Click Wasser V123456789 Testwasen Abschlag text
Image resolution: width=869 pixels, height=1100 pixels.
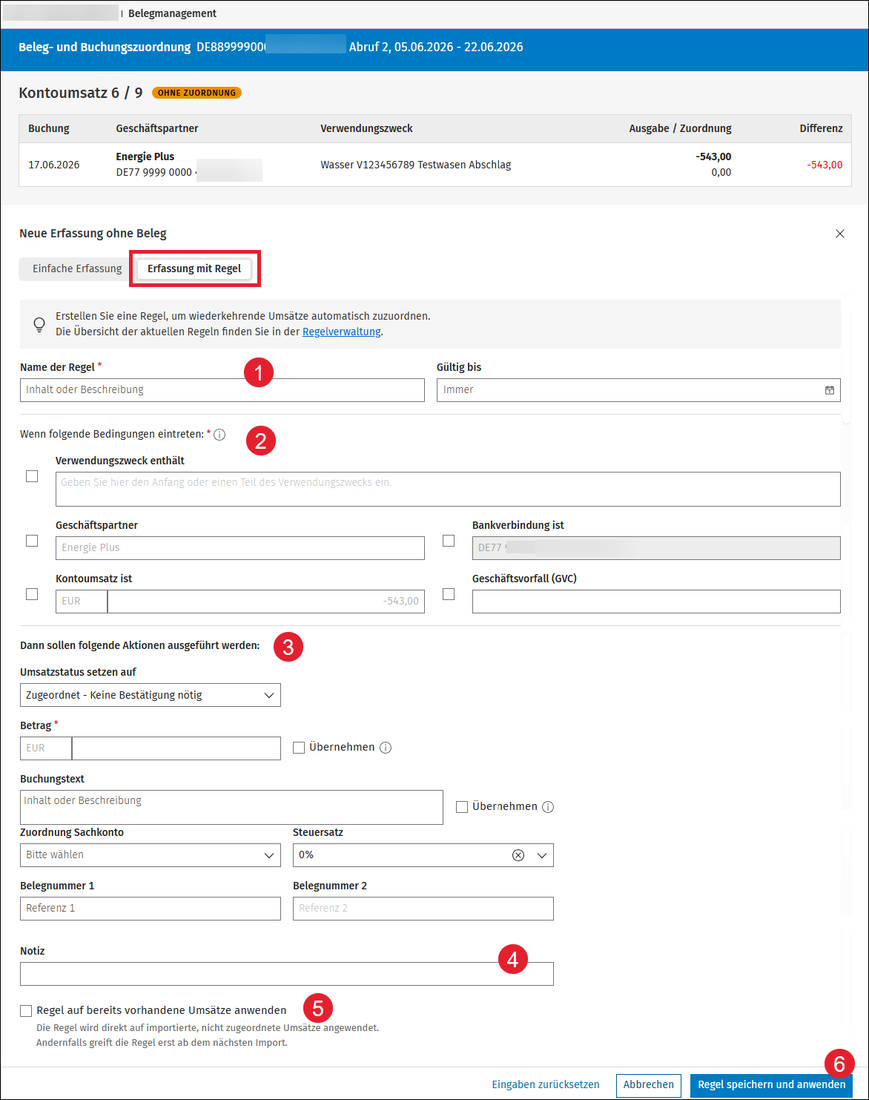pos(416,165)
